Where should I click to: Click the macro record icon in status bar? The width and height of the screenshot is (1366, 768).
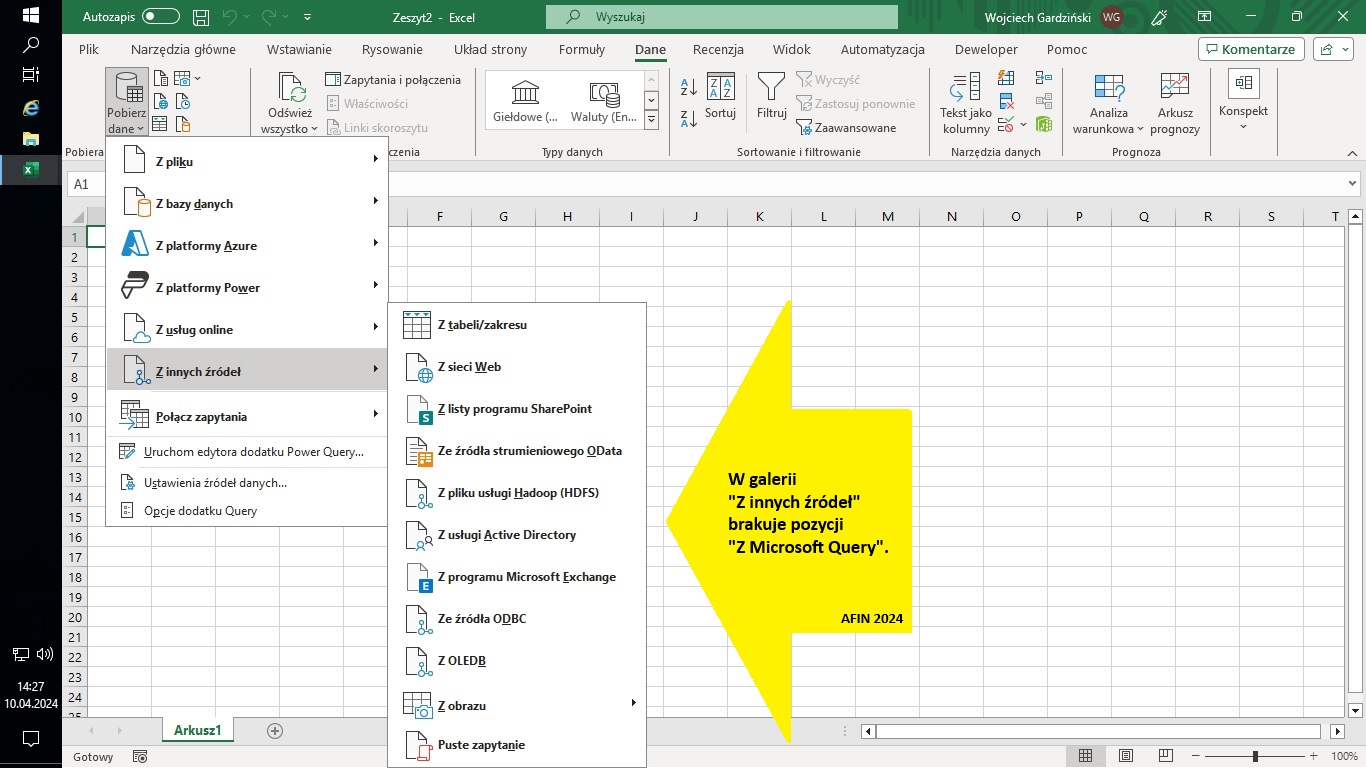pyautogui.click(x=140, y=757)
